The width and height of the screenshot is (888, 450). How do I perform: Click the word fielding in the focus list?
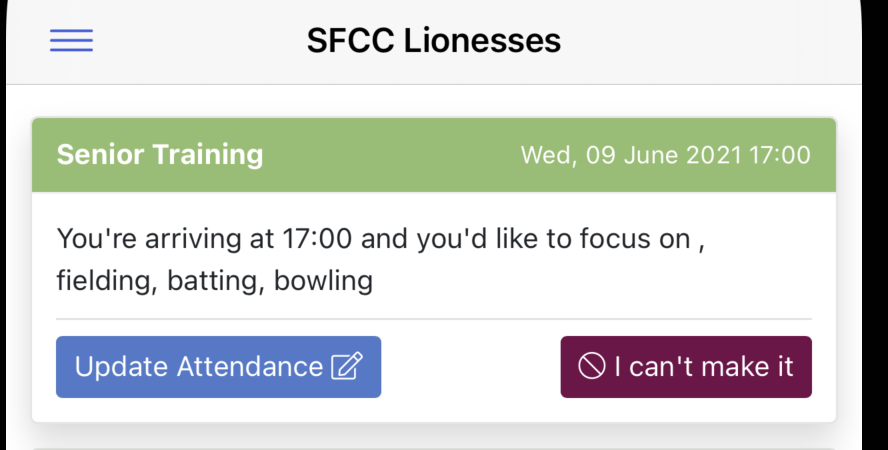click(x=107, y=281)
